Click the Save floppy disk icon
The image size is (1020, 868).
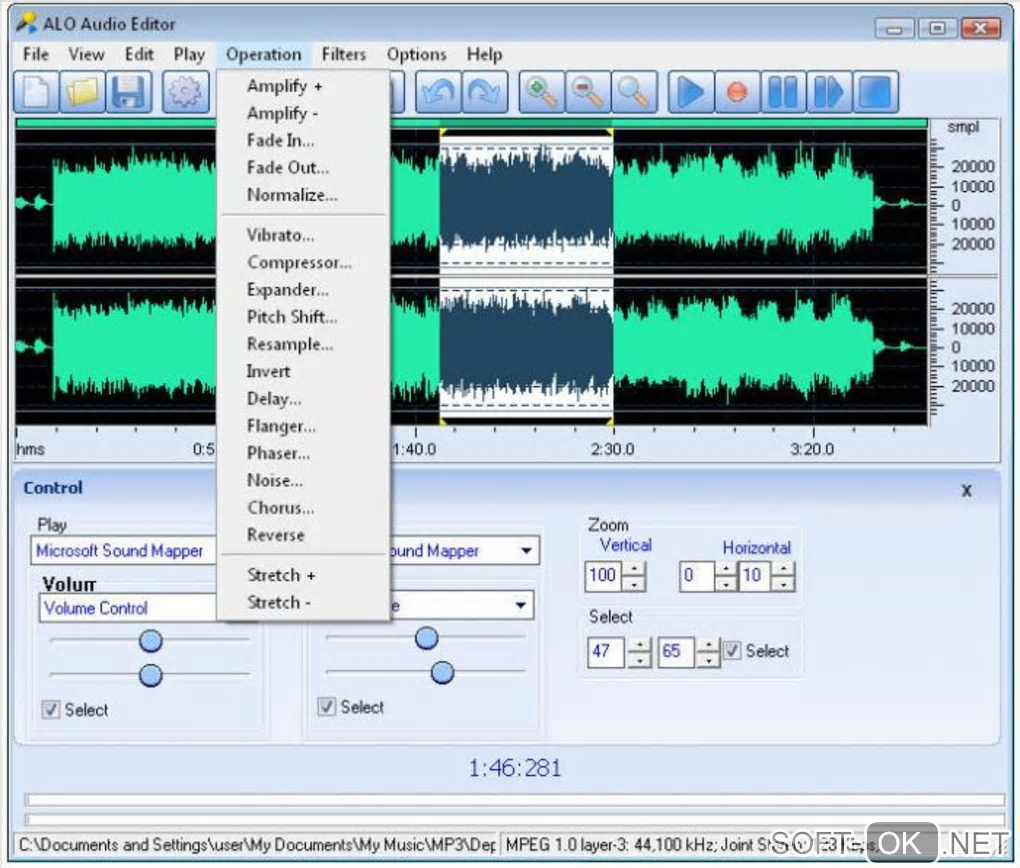pos(130,93)
